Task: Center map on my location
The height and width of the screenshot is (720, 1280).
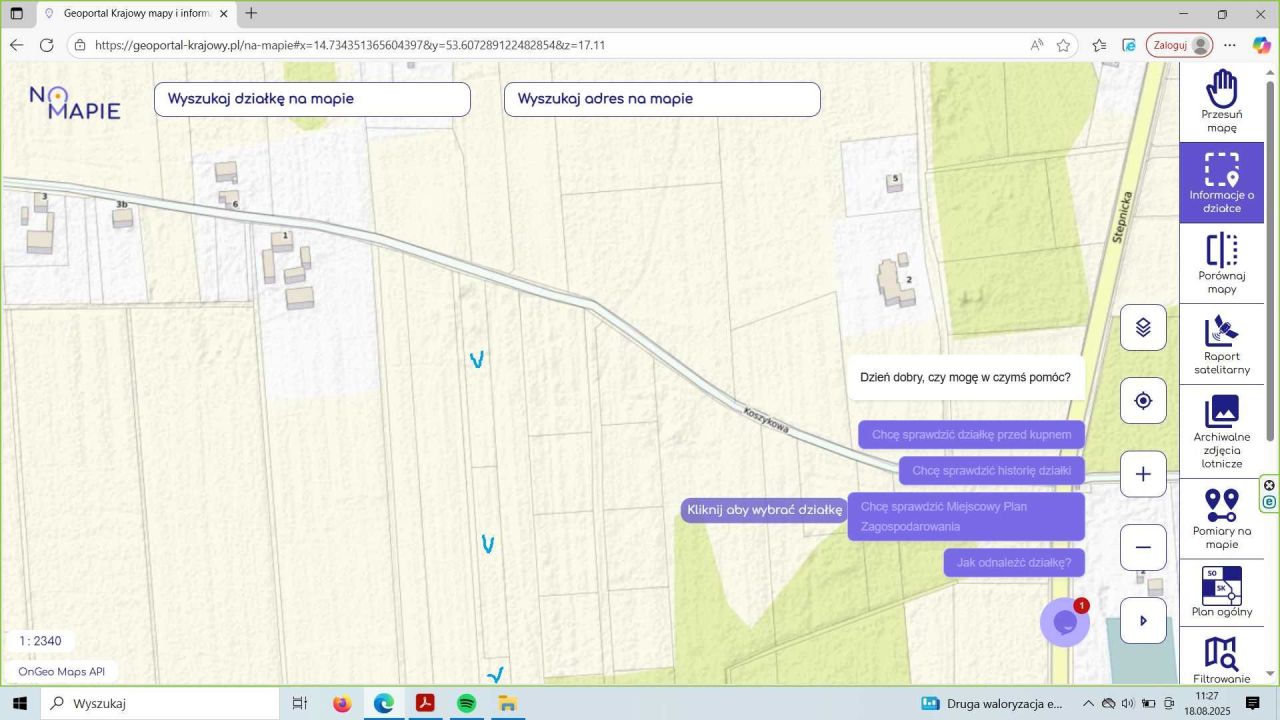Action: [x=1143, y=401]
